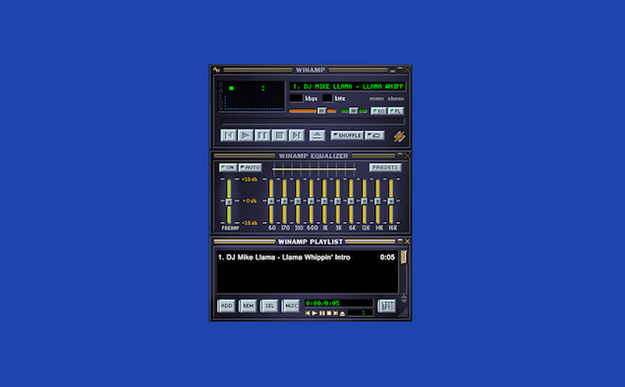Viewport: 625px width, 387px height.
Task: Toggle Repeat mode button
Action: (x=375, y=136)
